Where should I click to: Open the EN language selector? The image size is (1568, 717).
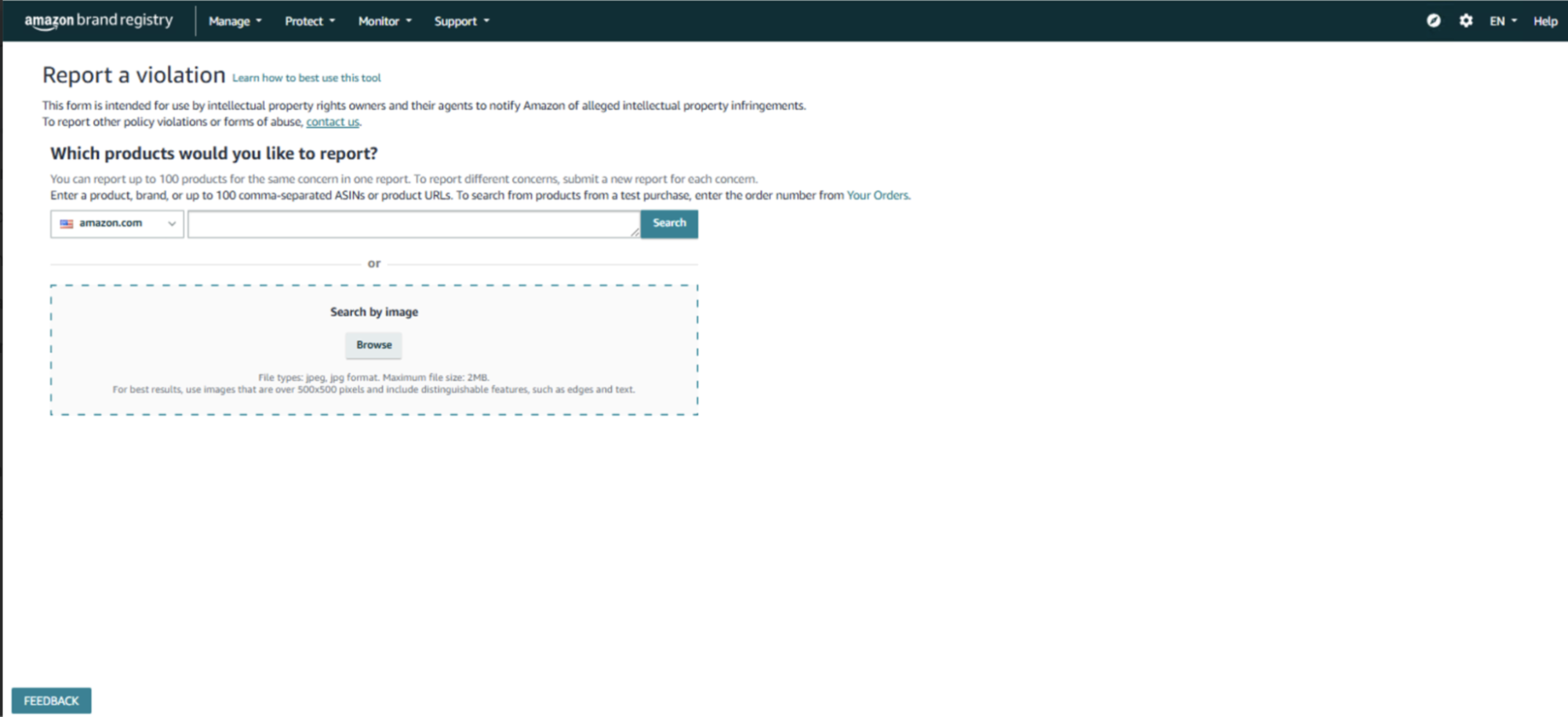point(1502,21)
